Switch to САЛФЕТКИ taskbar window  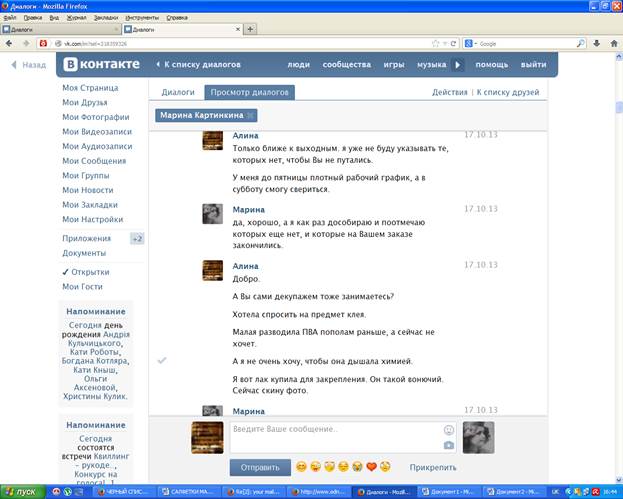click(x=189, y=492)
